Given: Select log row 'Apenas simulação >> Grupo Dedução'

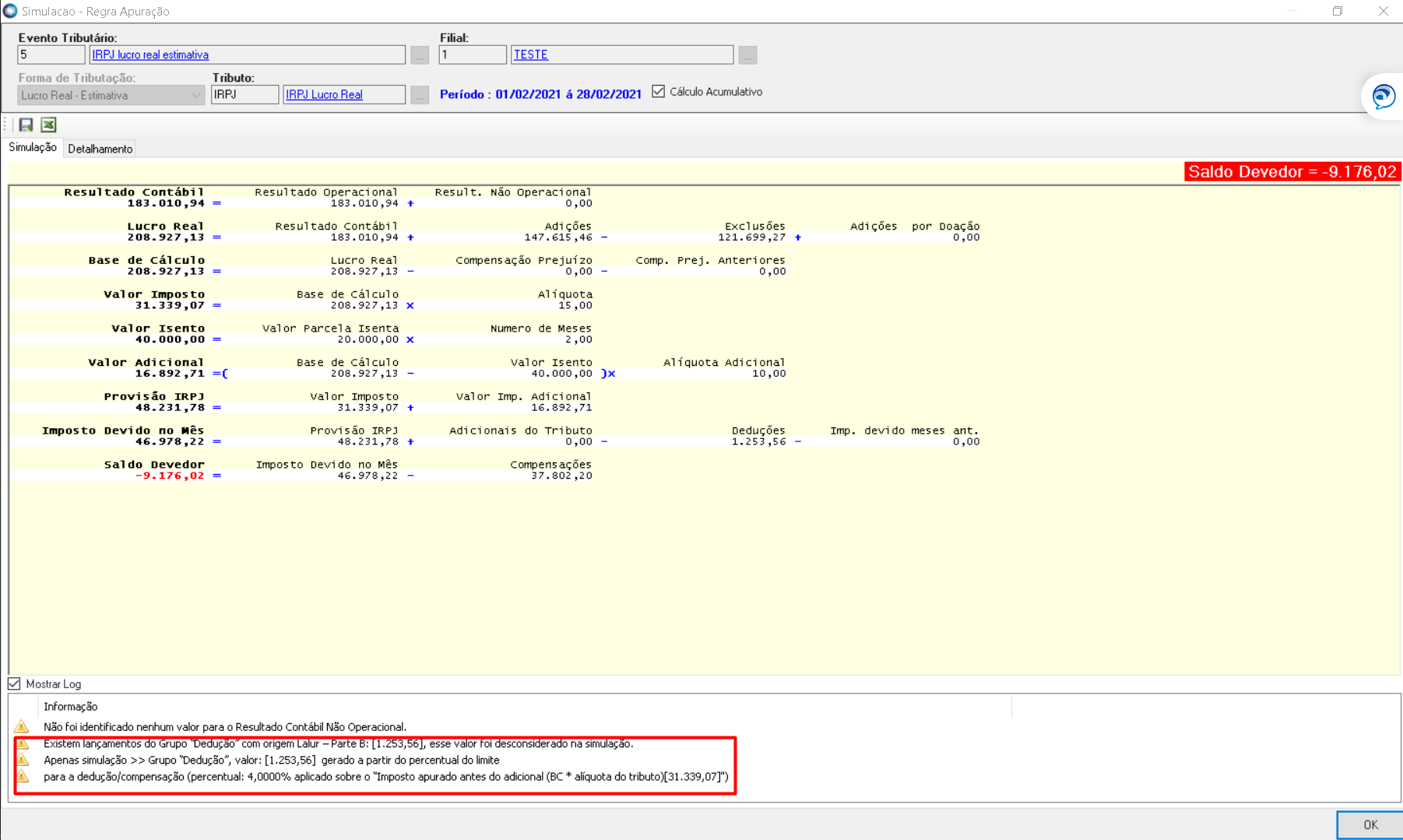Looking at the screenshot, I should point(272,760).
